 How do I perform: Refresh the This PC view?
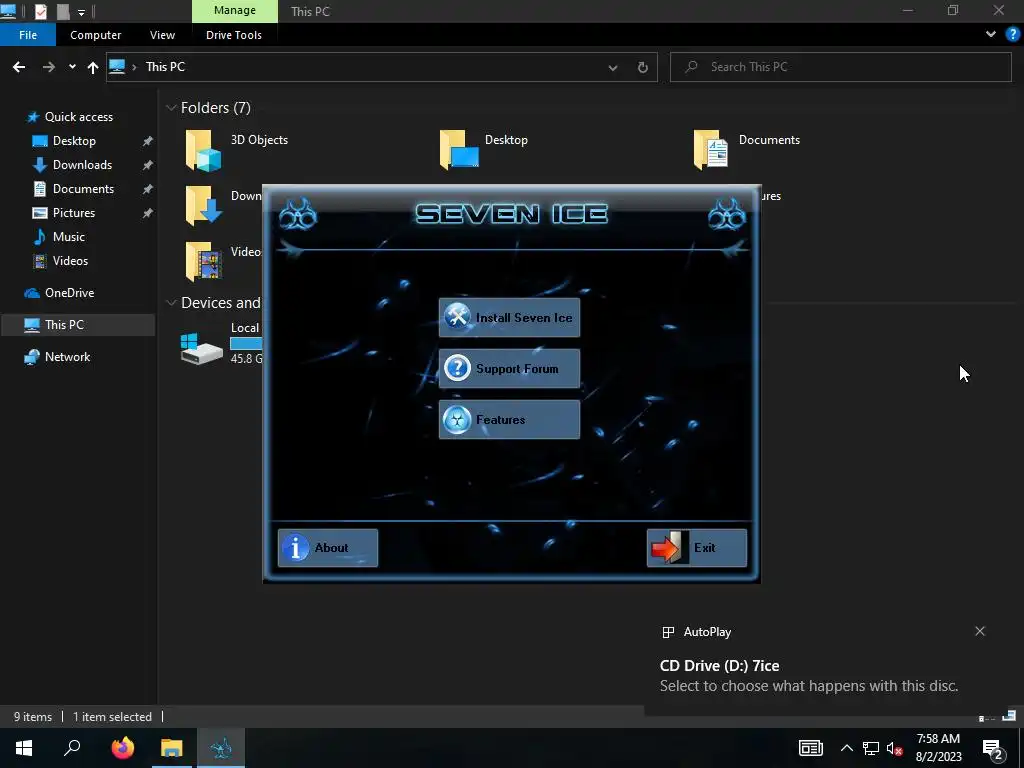click(x=643, y=67)
